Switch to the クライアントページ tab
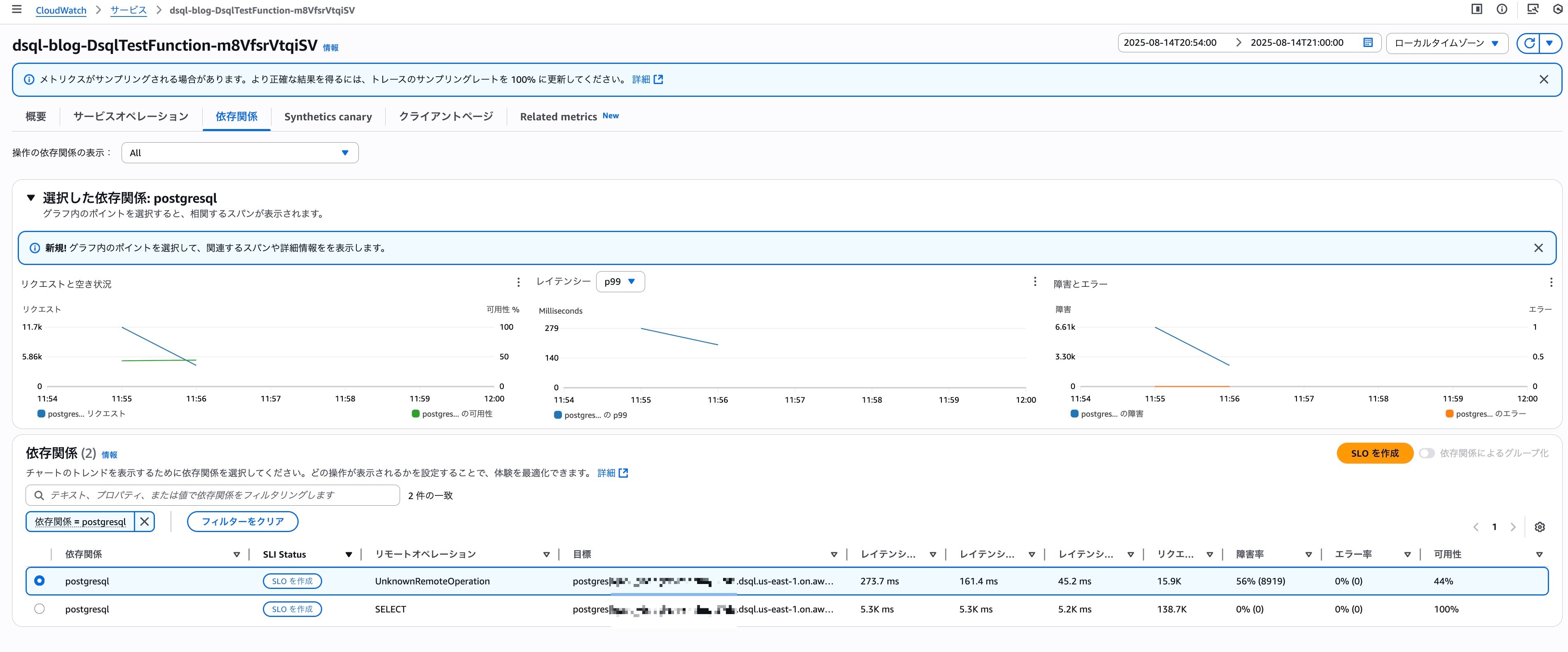The image size is (1568, 652). tap(446, 116)
